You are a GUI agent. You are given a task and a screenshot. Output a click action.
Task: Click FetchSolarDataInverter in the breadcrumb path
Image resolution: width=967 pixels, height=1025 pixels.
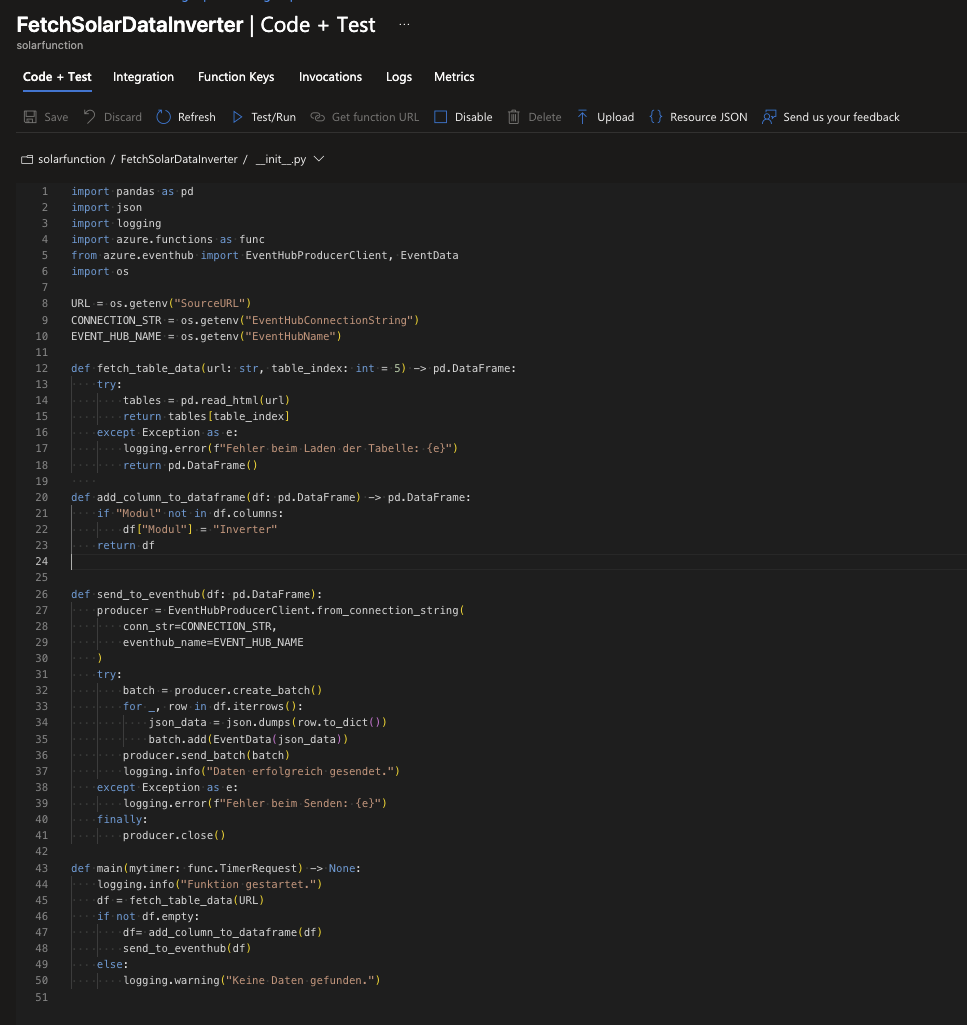pos(179,160)
